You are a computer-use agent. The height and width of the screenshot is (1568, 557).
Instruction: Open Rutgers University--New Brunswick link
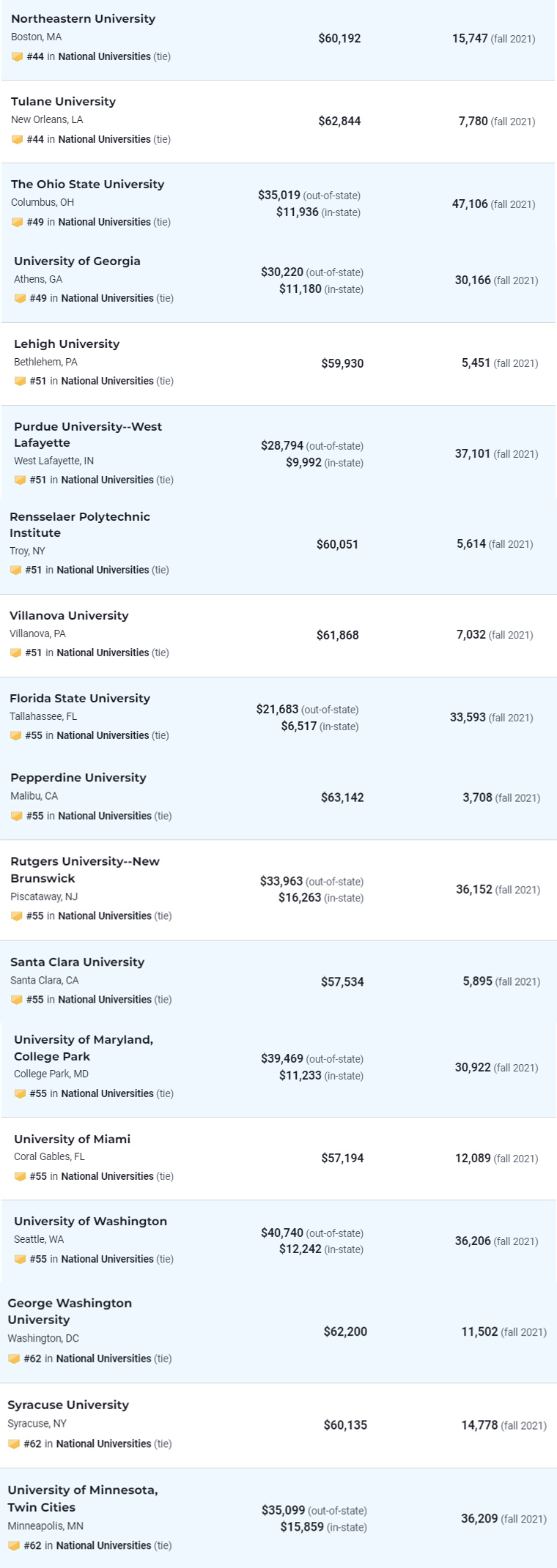pyautogui.click(x=85, y=869)
